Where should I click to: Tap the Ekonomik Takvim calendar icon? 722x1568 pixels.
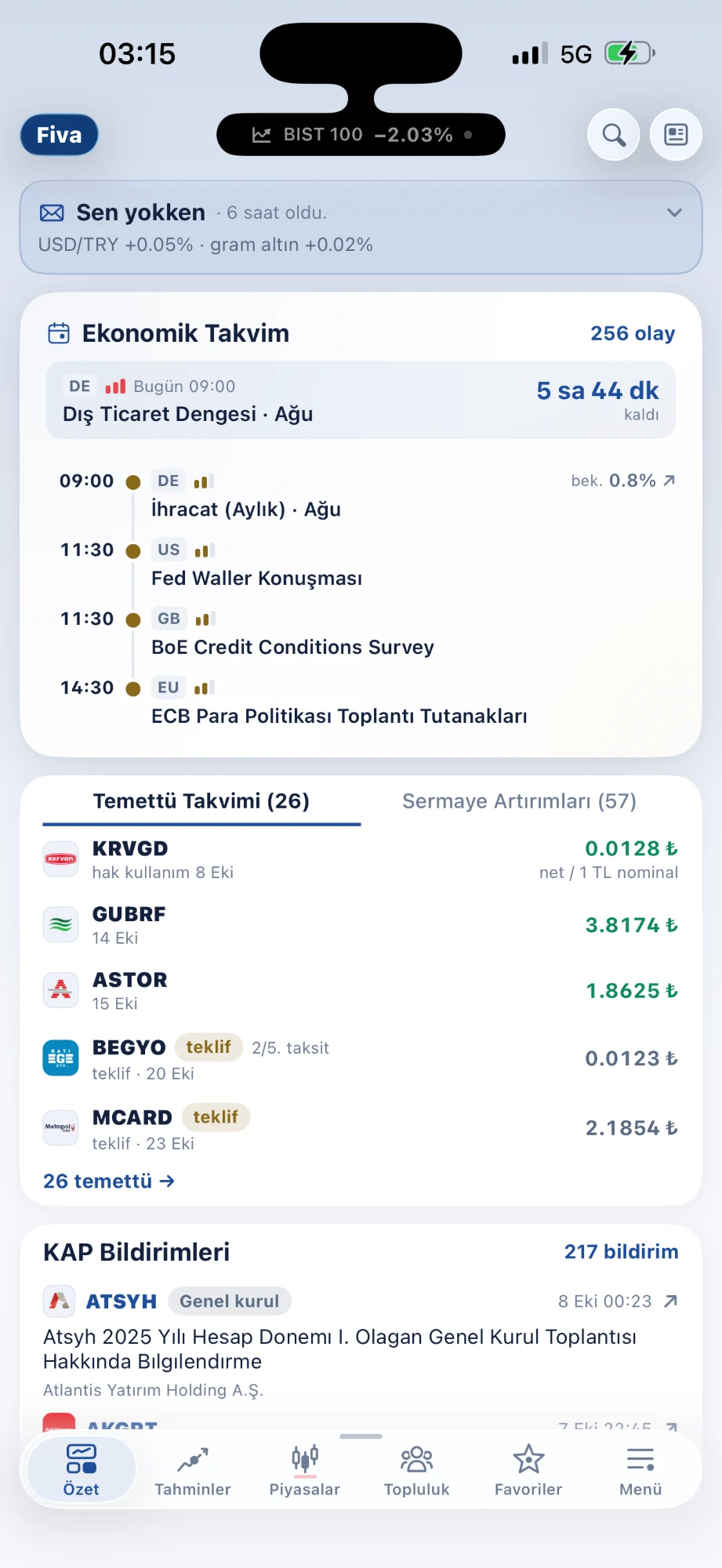[x=59, y=333]
